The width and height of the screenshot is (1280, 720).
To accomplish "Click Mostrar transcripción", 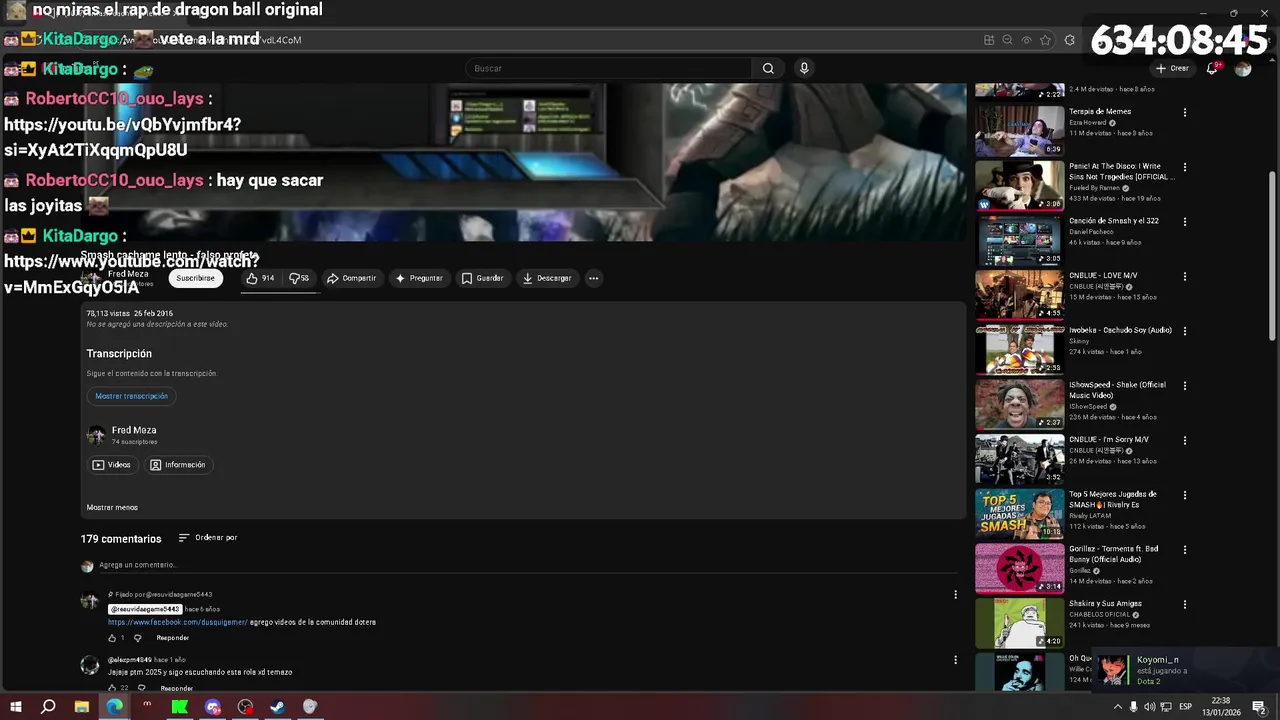I will tap(131, 396).
